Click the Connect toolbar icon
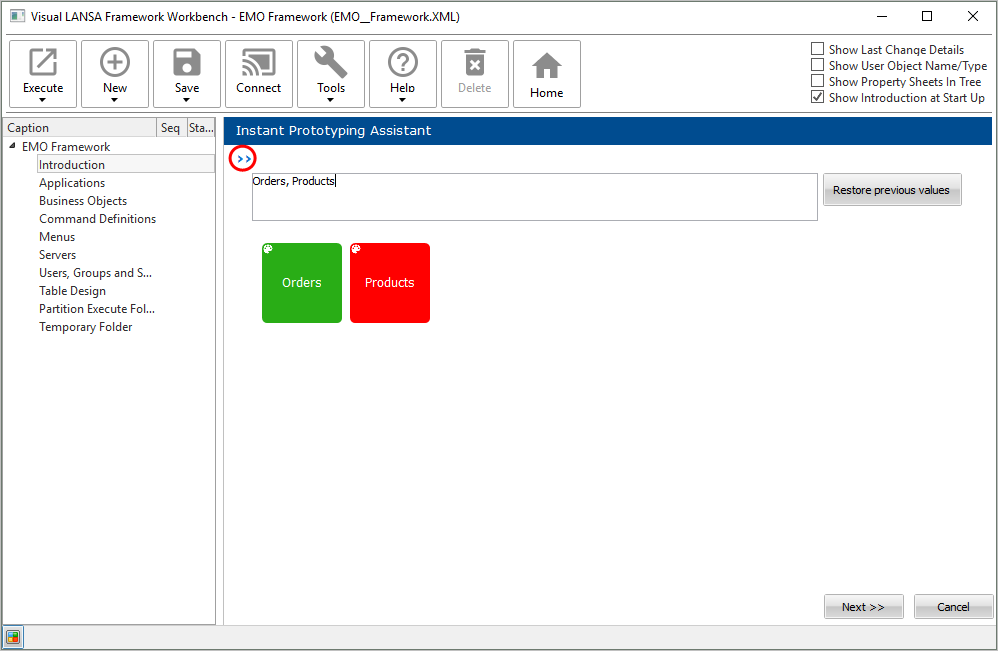 coord(258,62)
